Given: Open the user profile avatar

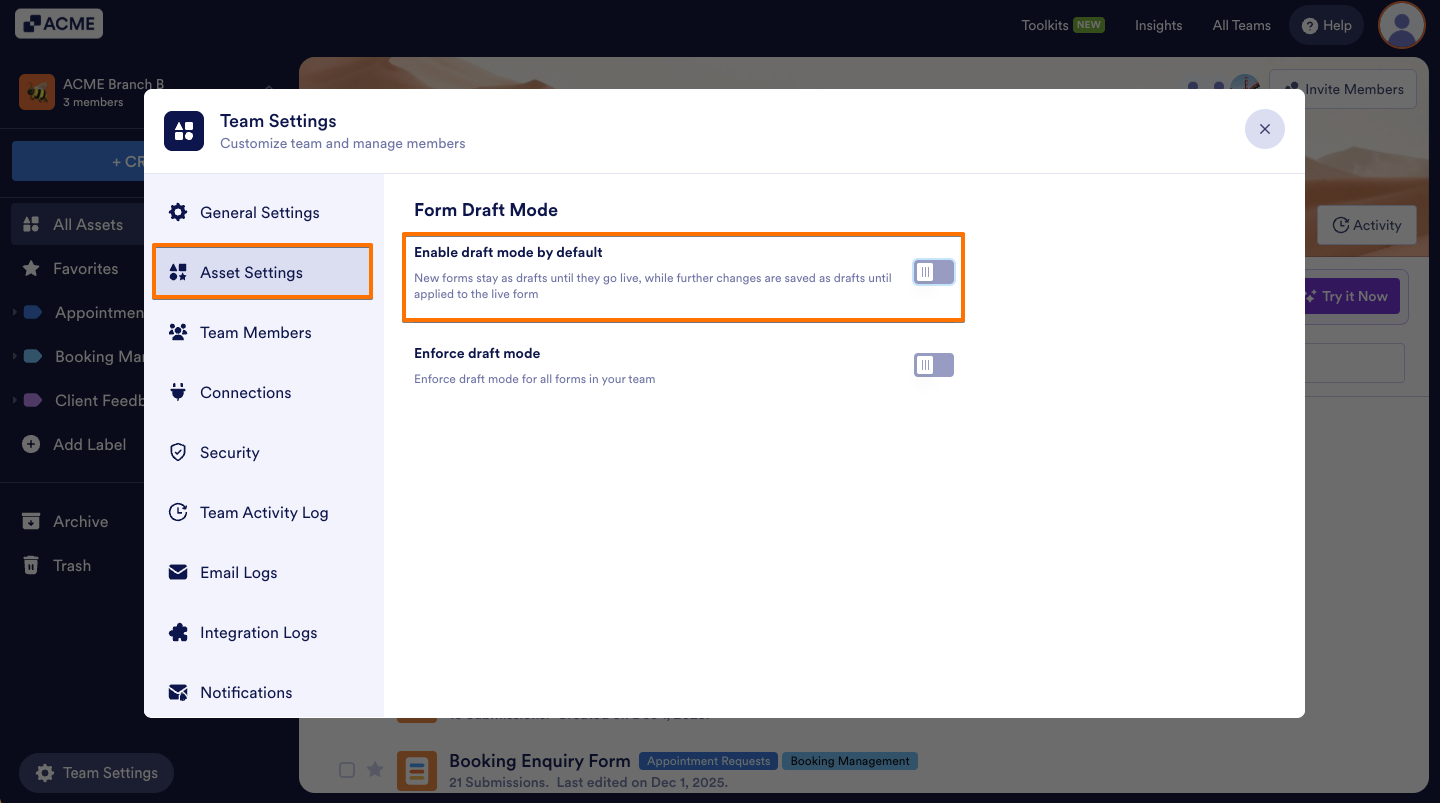Looking at the screenshot, I should 1401,25.
